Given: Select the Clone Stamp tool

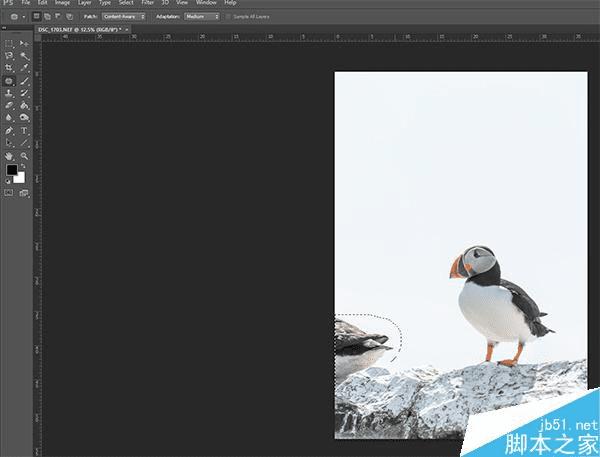Looking at the screenshot, I should pyautogui.click(x=9, y=93).
